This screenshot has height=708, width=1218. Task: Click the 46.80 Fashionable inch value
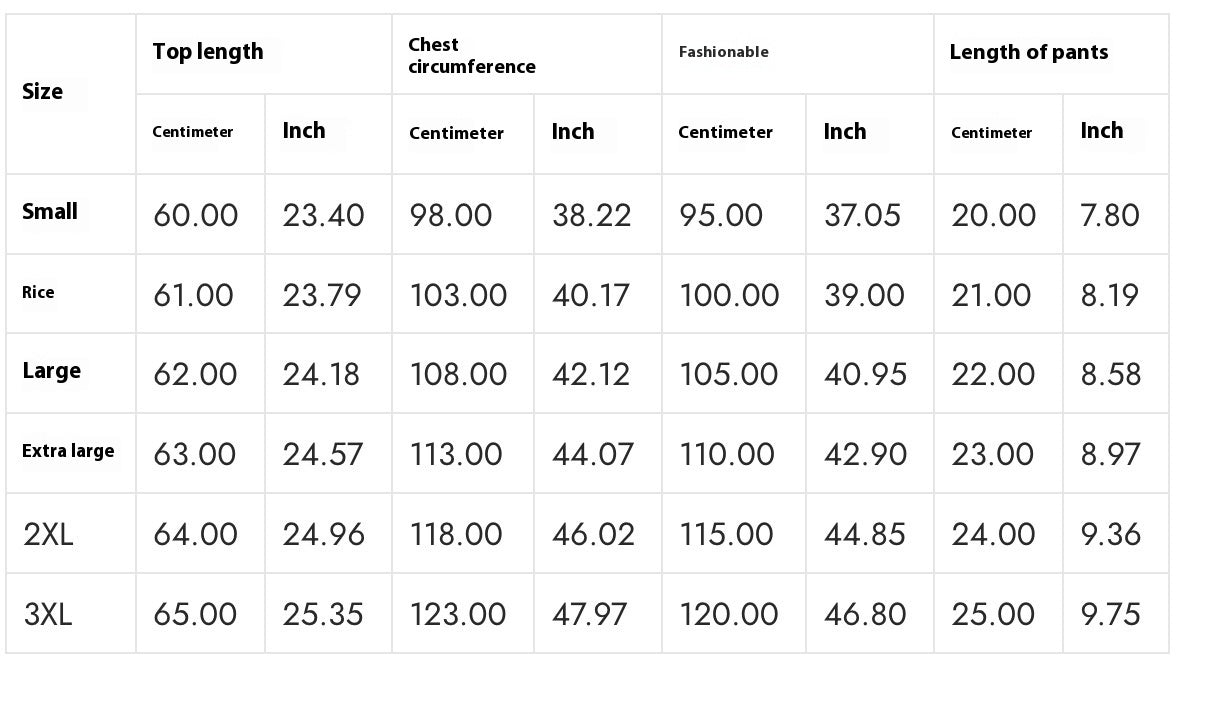pos(865,614)
